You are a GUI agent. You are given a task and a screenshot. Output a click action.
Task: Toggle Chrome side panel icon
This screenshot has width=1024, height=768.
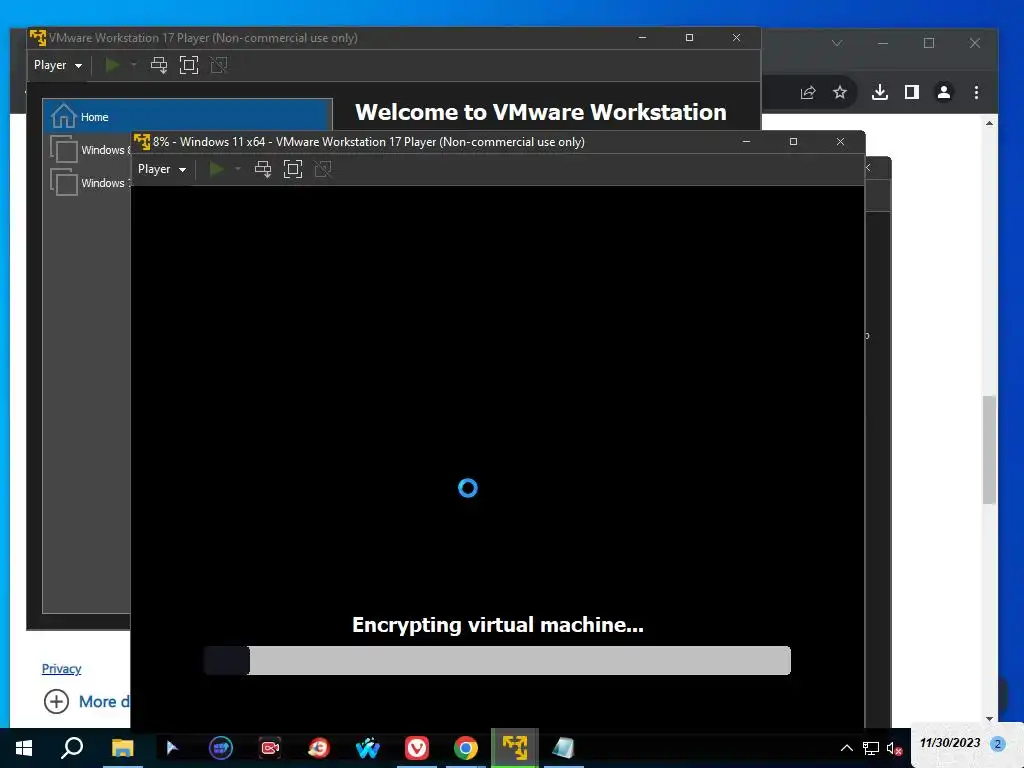[912, 92]
